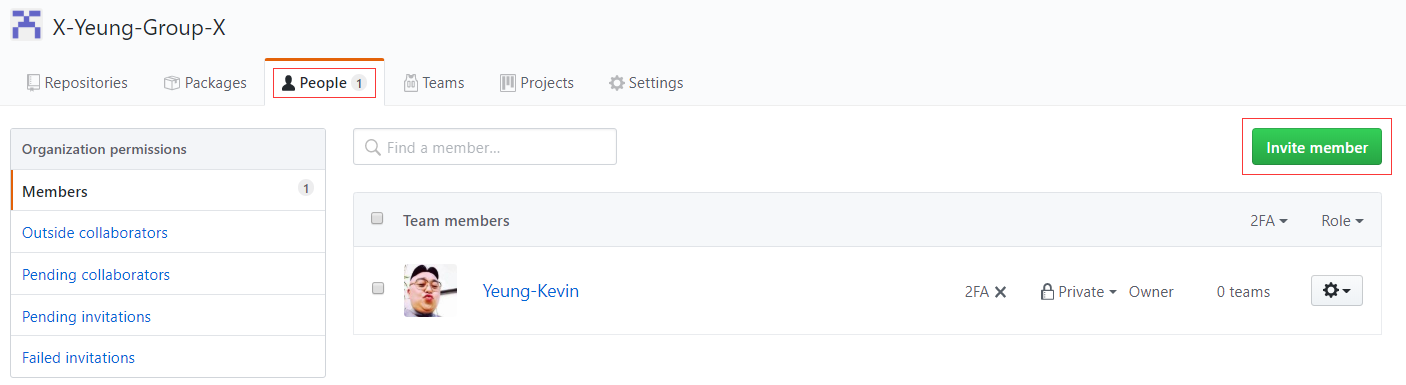Click the X-Yeung-Group-X organization avatar icon

pyautogui.click(x=27, y=25)
